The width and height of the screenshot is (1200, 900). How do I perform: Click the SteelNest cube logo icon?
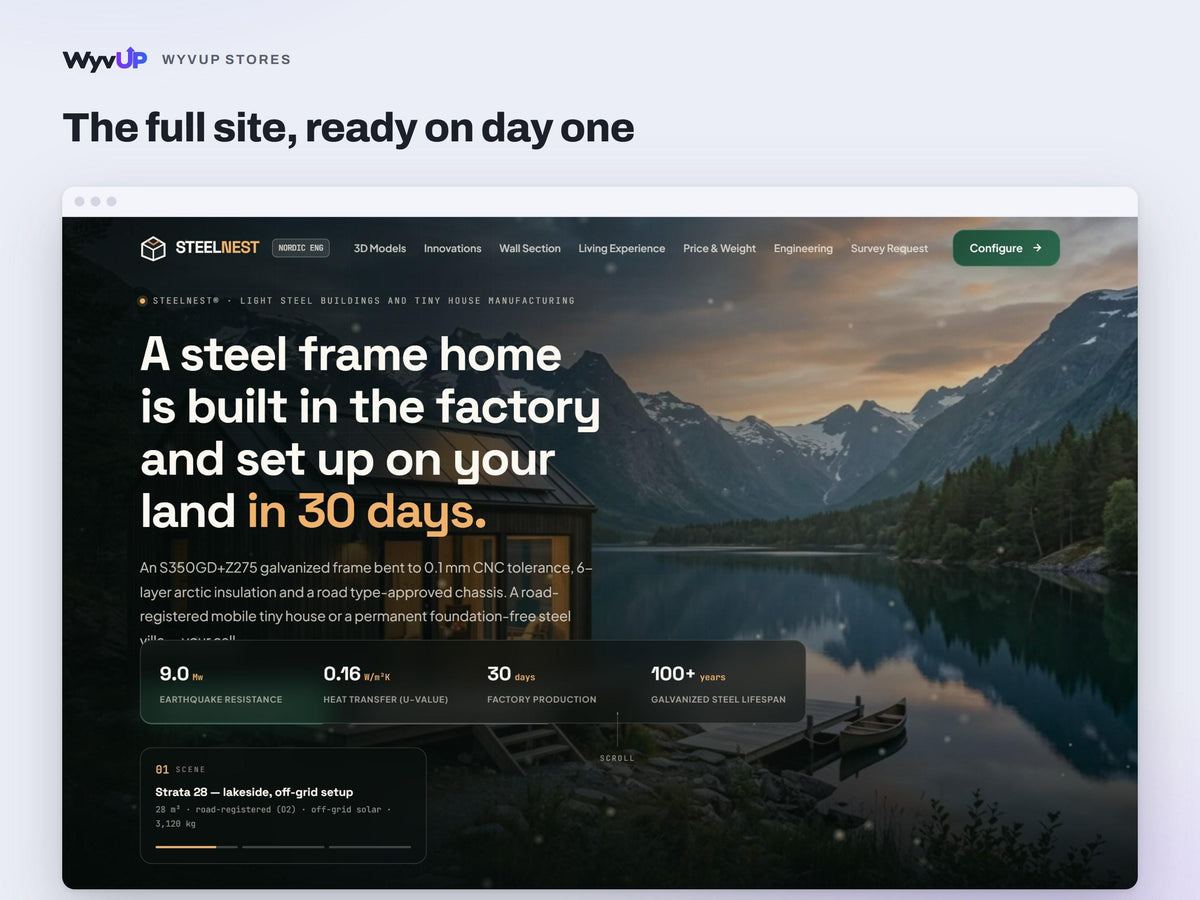[153, 248]
